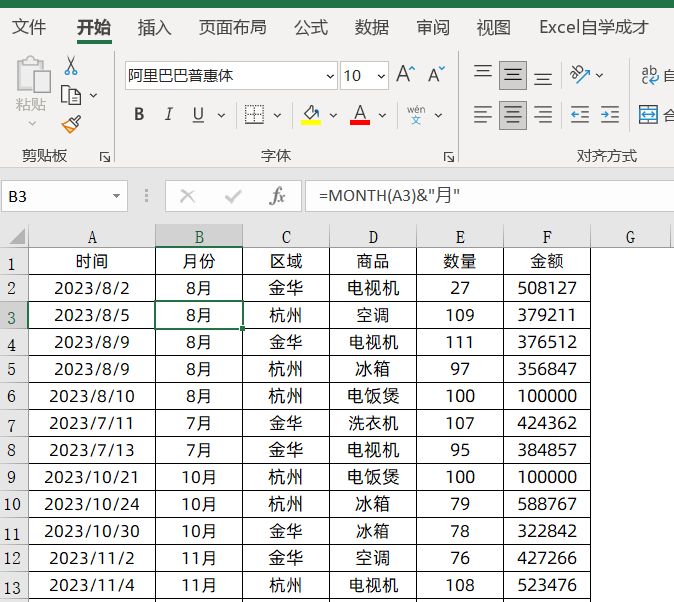Expand border style options
The height and width of the screenshot is (602, 674).
tap(277, 115)
